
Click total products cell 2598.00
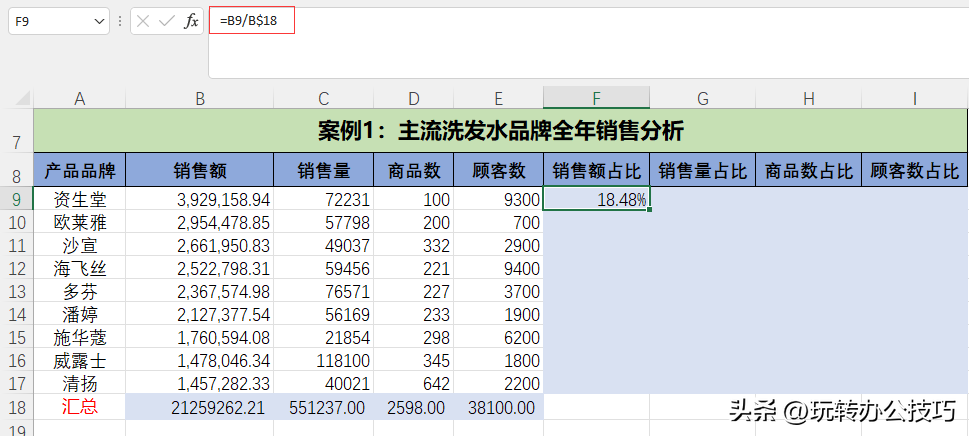(x=413, y=408)
